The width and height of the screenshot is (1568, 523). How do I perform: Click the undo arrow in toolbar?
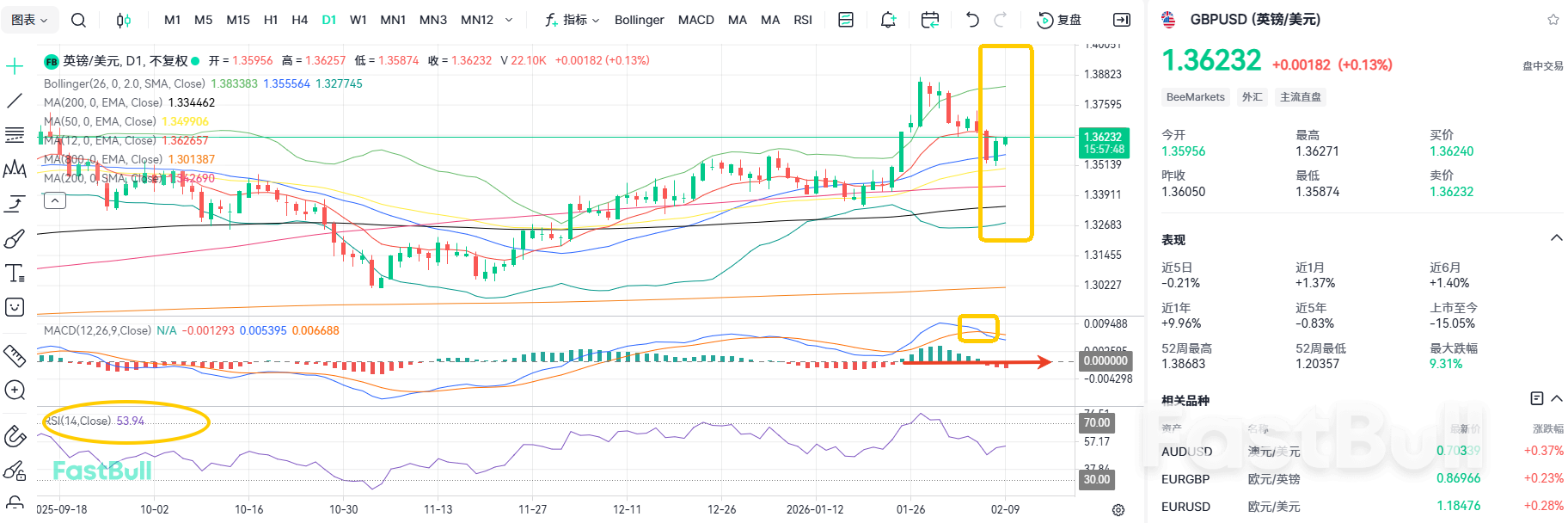click(972, 20)
